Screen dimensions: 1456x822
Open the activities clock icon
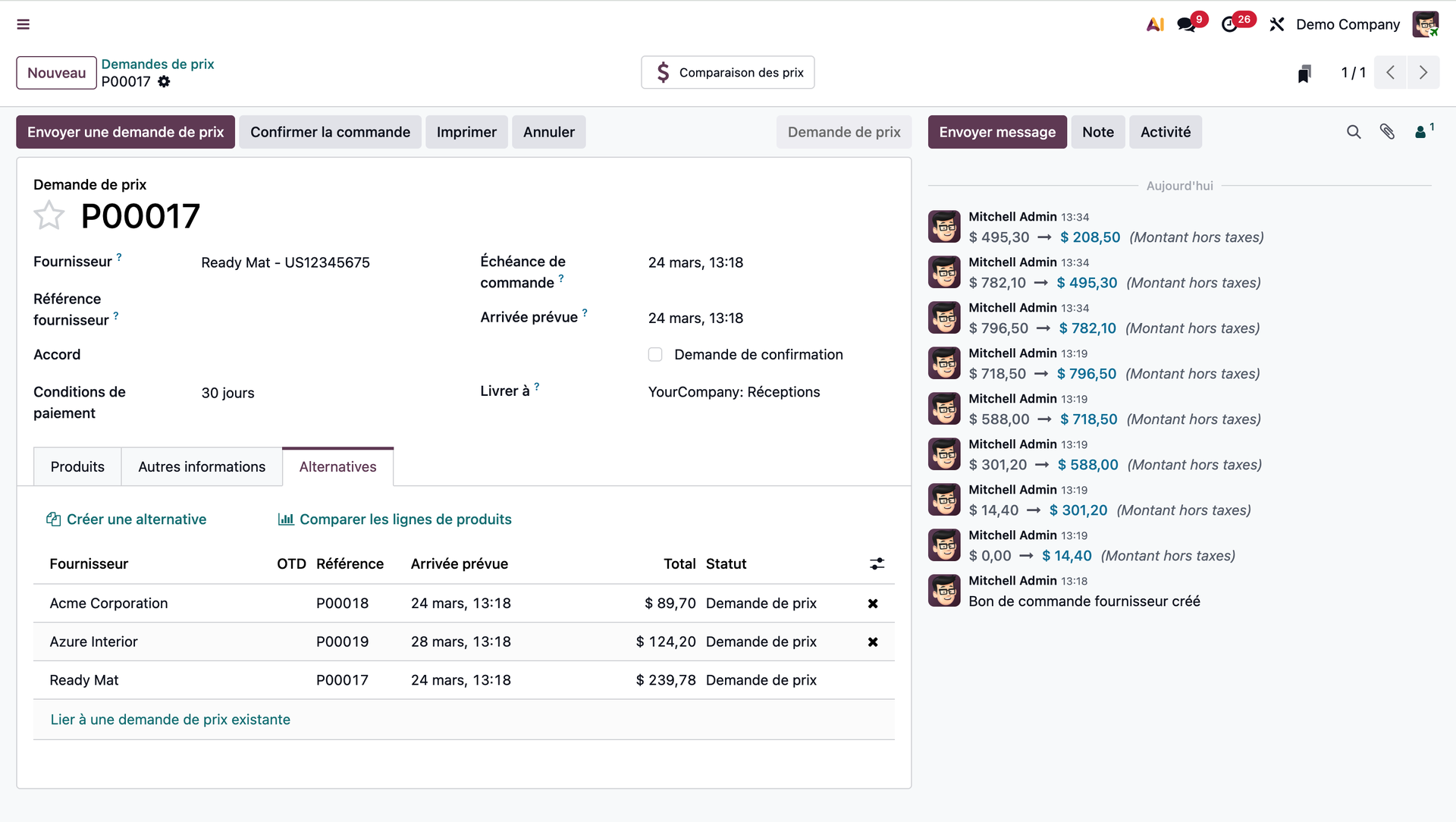(1229, 24)
